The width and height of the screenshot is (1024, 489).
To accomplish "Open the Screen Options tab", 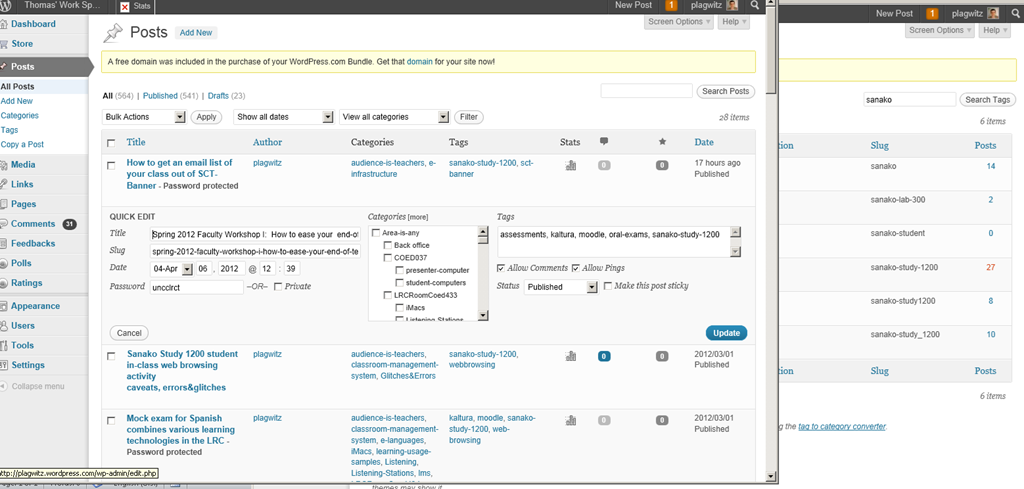I will point(681,22).
